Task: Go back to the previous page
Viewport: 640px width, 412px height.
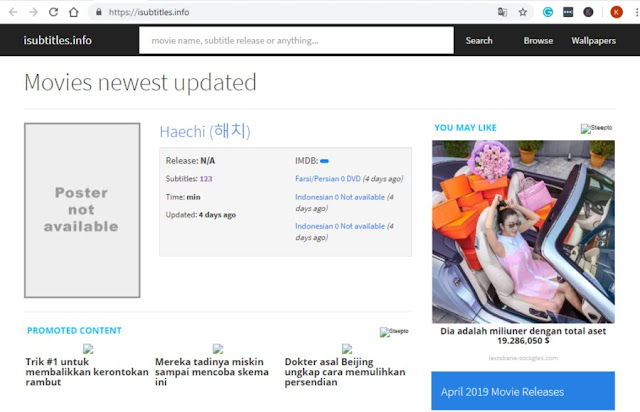Action: (x=13, y=12)
